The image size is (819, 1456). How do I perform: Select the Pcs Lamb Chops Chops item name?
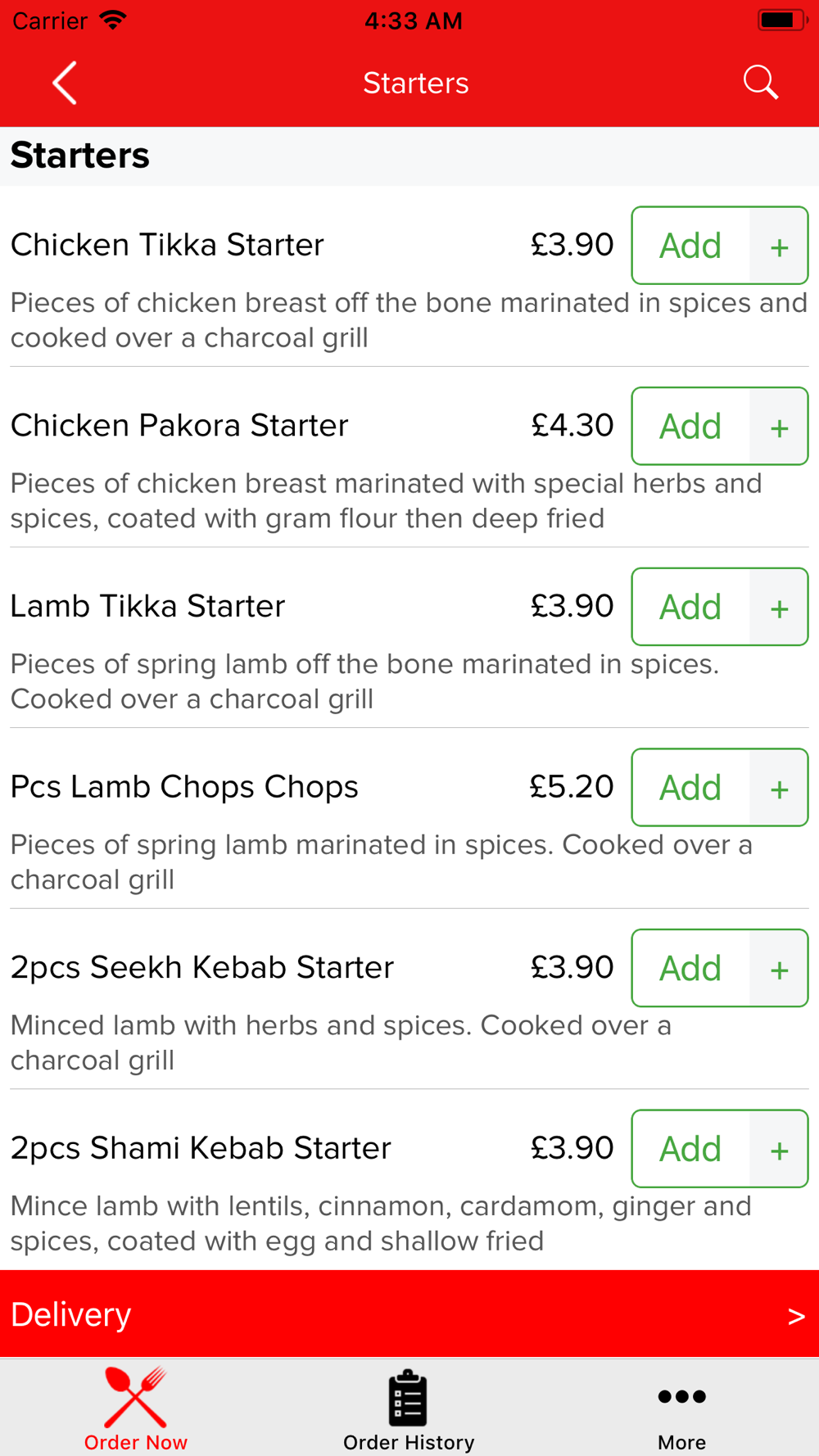coord(184,787)
